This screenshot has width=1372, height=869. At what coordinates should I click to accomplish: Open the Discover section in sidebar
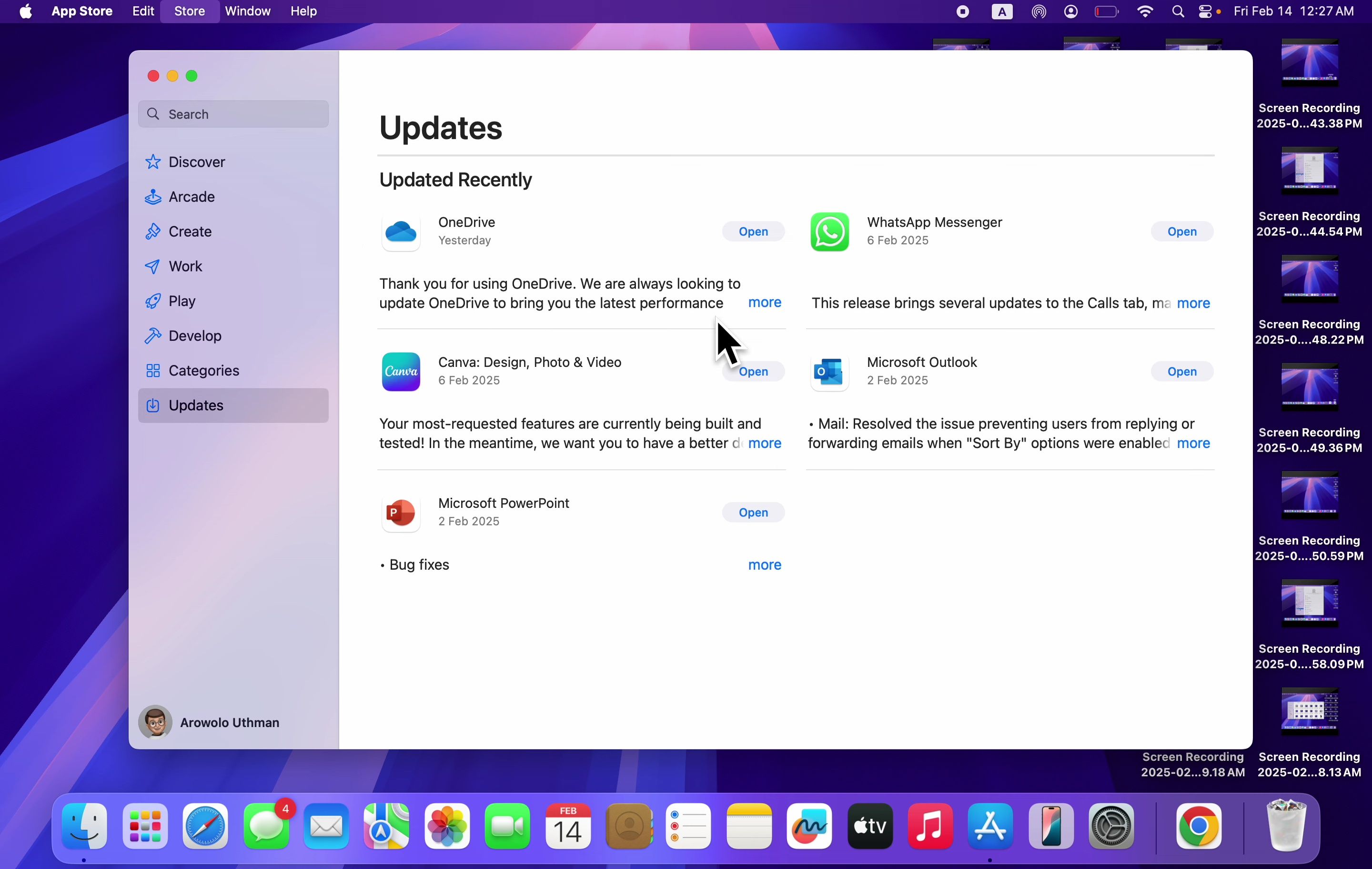click(x=233, y=162)
